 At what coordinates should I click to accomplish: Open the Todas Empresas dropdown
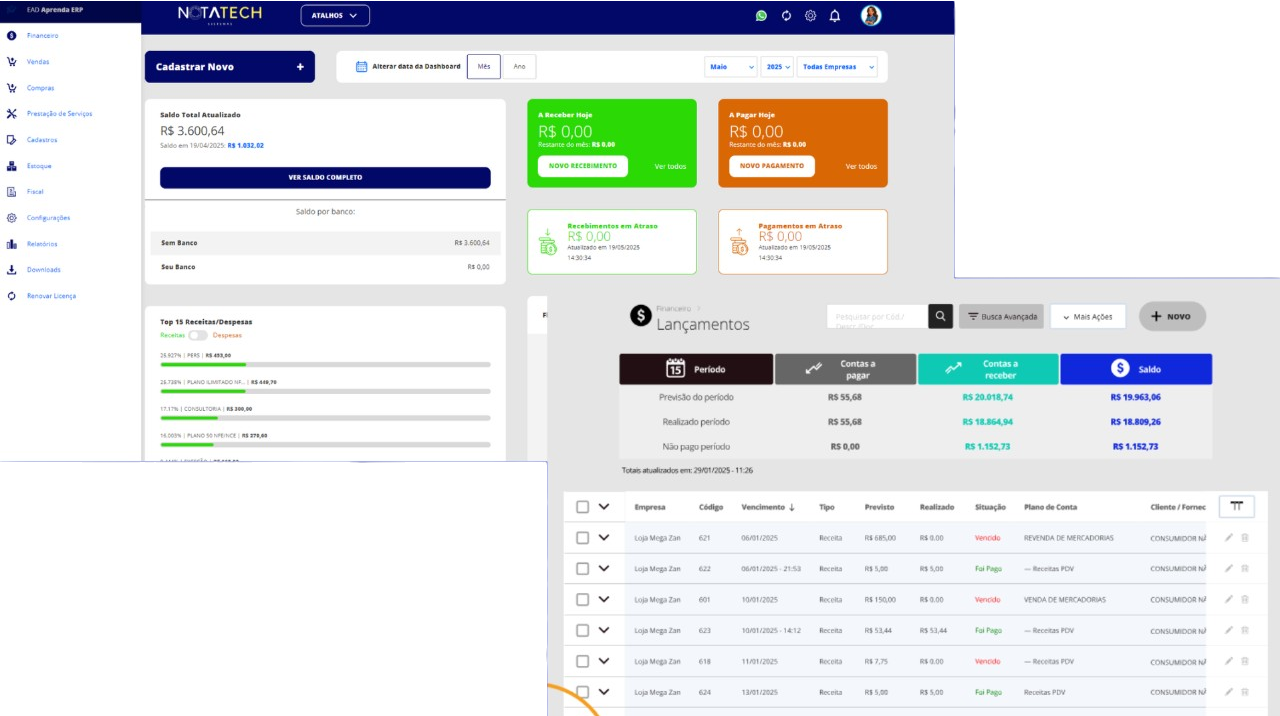(x=838, y=67)
